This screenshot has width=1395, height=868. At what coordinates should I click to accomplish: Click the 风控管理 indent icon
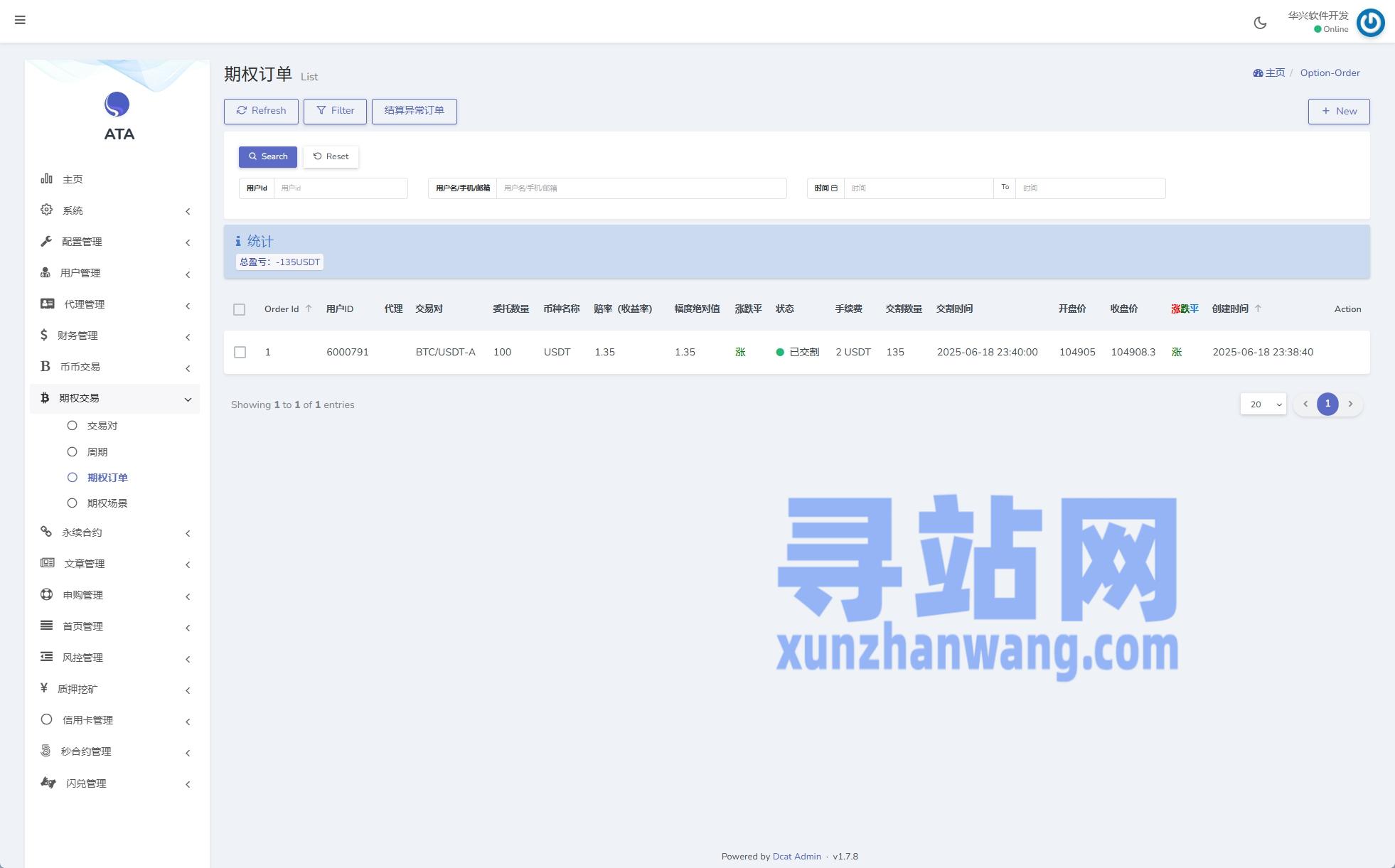[47, 657]
